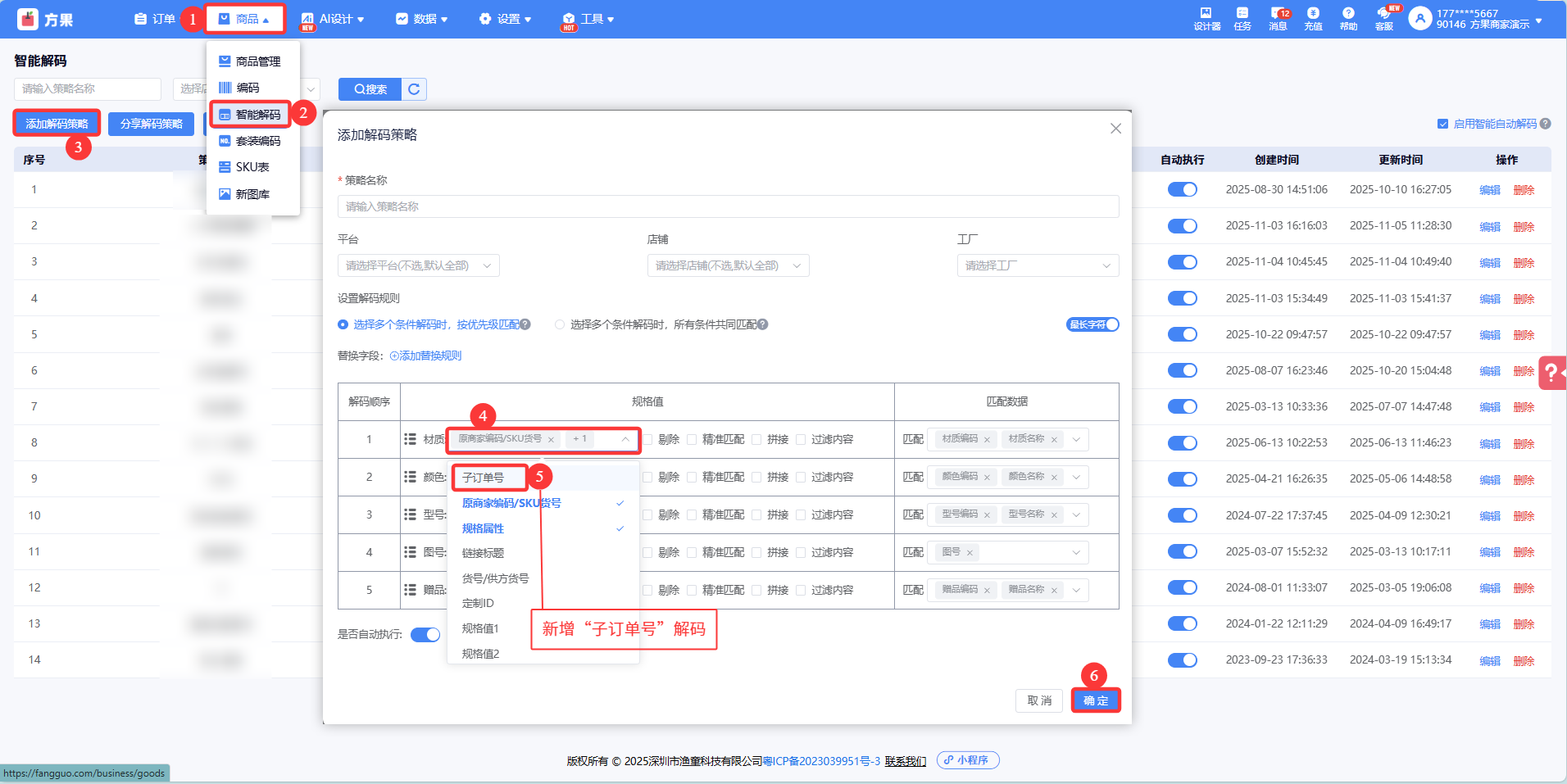Click the 添加替换规则 link
The width and height of the screenshot is (1567, 784).
coord(425,356)
